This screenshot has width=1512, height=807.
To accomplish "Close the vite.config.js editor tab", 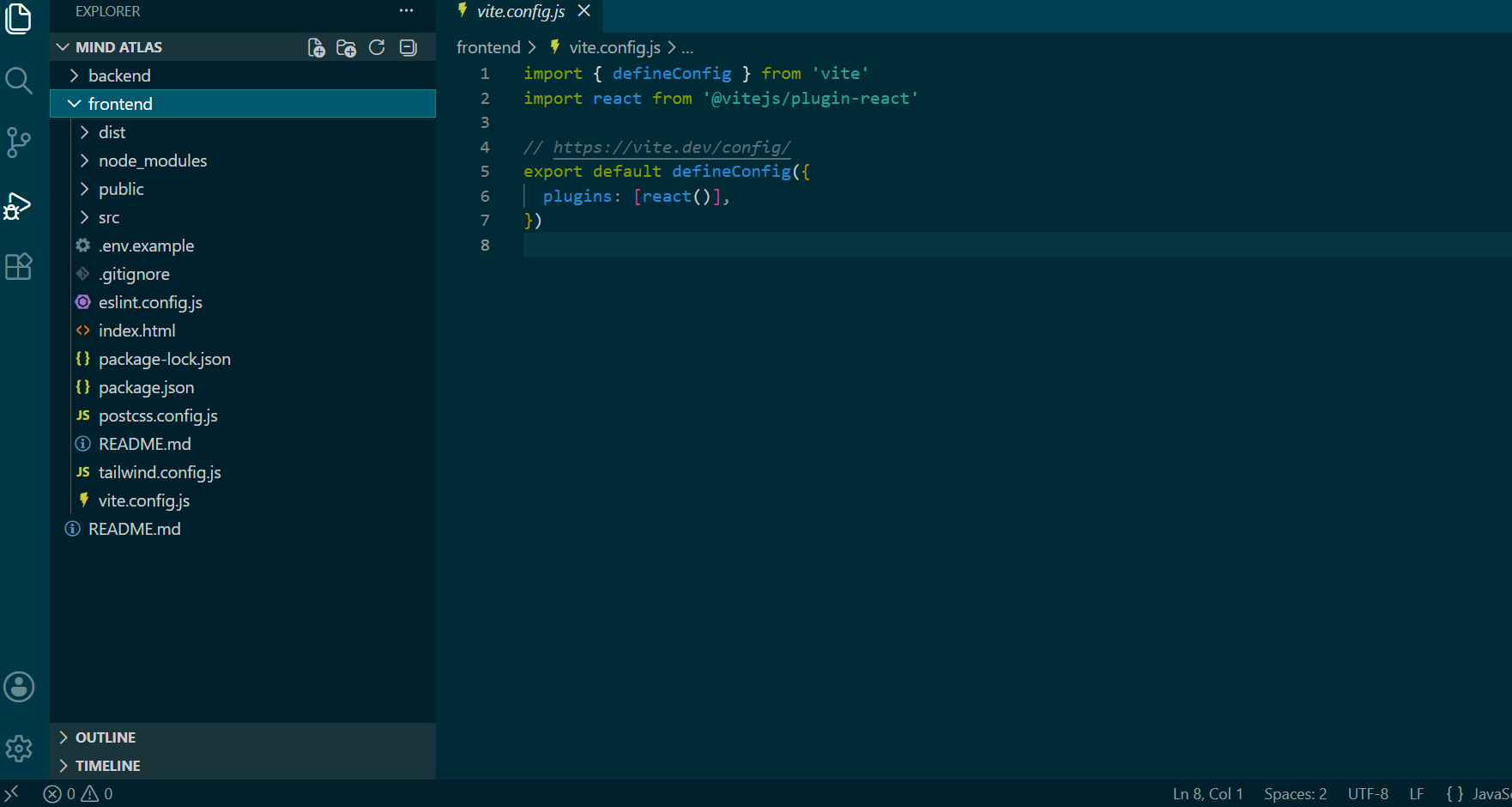I will pos(584,11).
